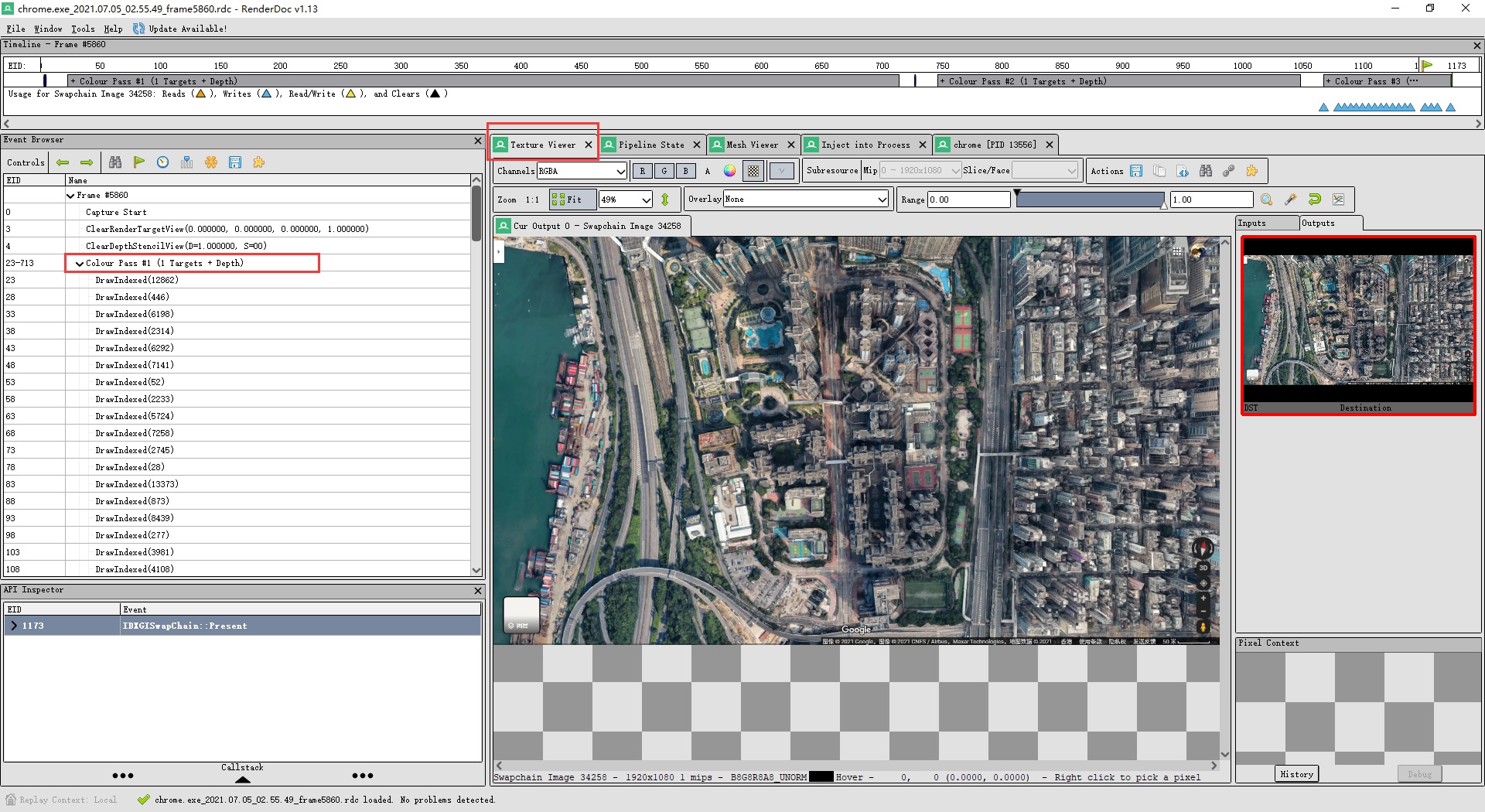Collapse the Colour Pass #1 tree node

point(79,264)
